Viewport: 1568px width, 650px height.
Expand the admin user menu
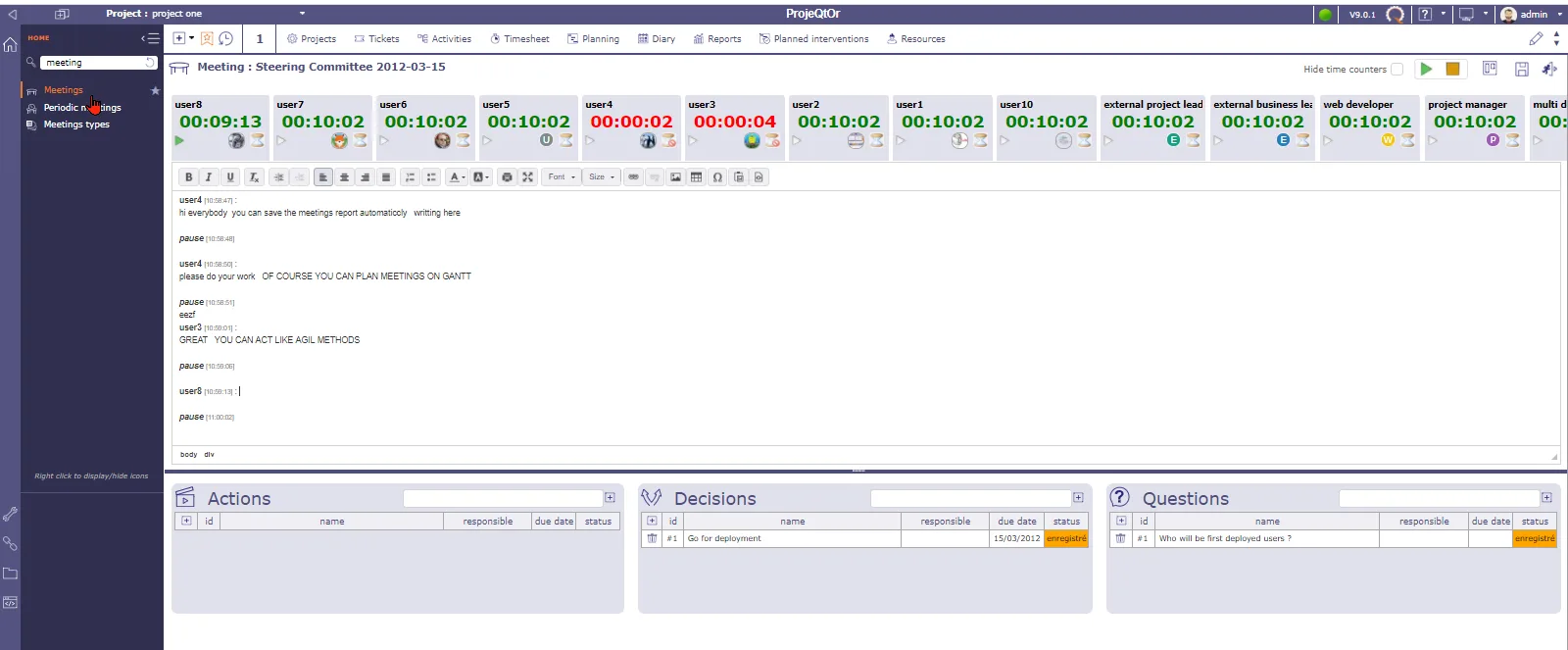(x=1559, y=15)
